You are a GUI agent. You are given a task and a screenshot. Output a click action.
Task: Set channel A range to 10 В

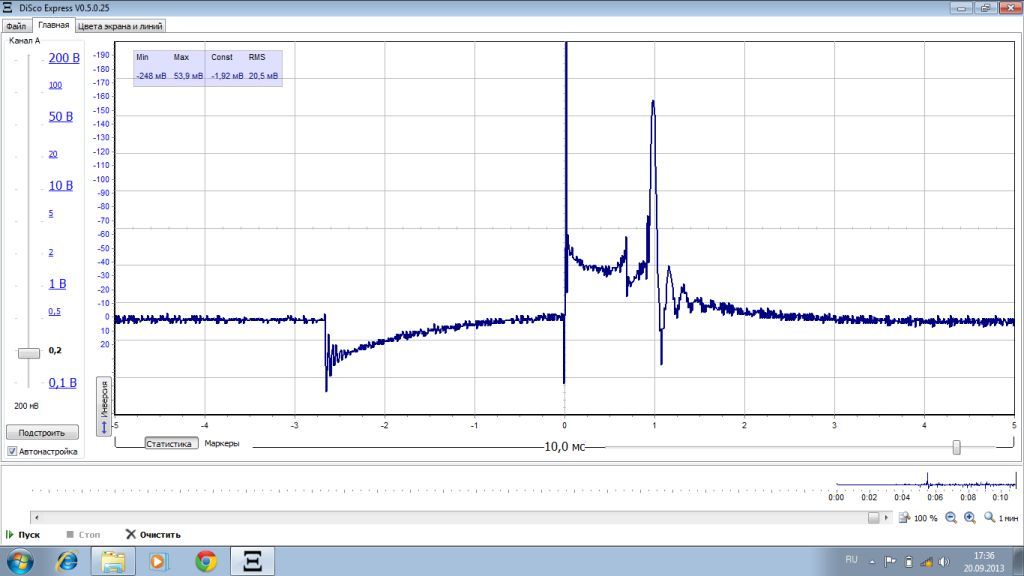coord(61,186)
